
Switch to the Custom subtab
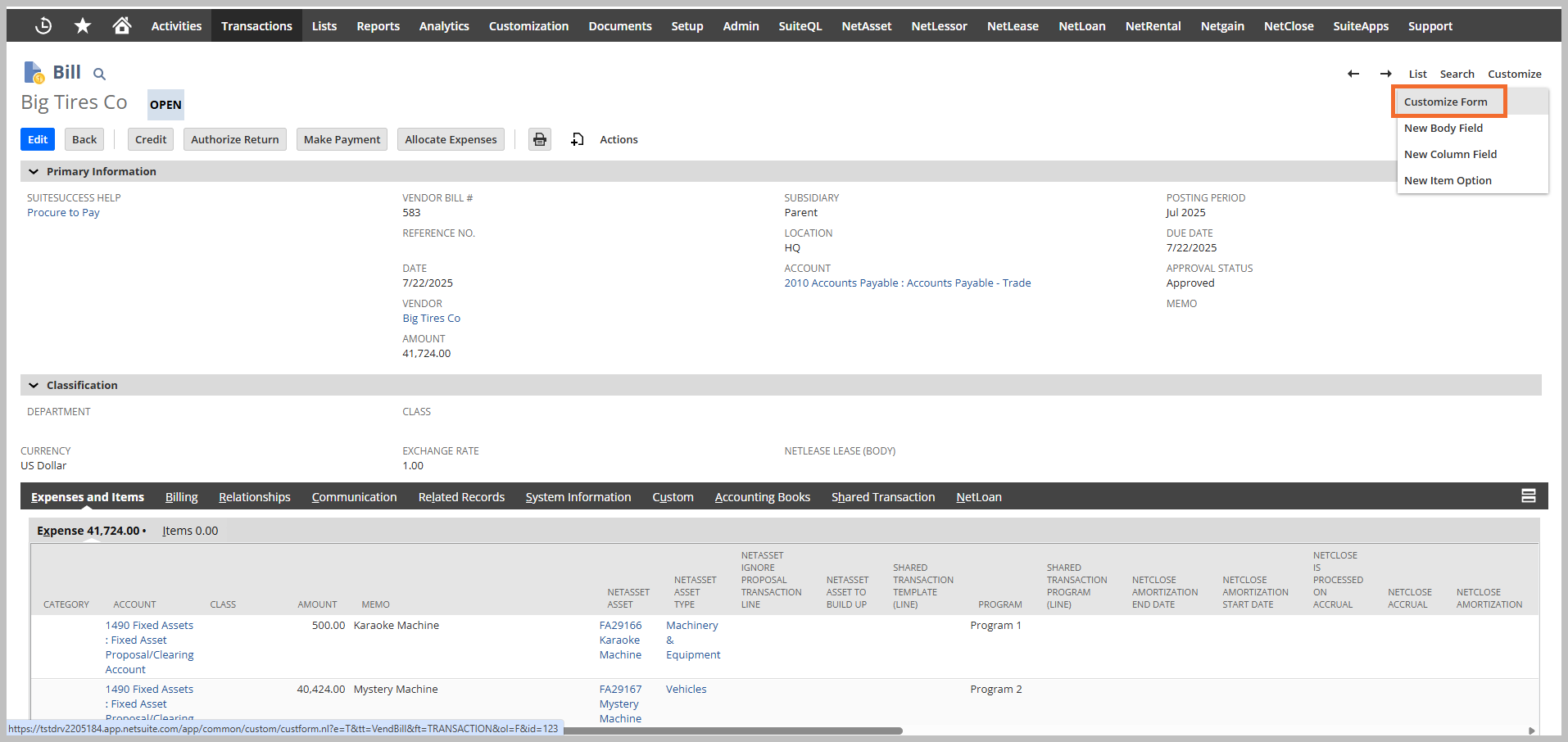tap(673, 497)
